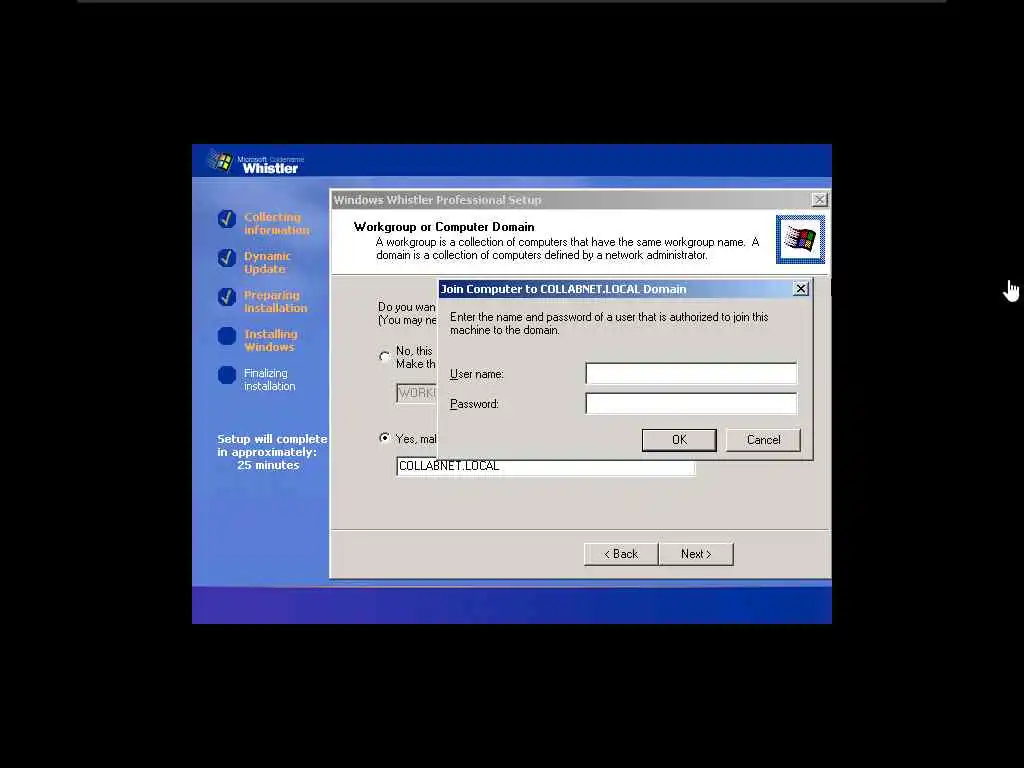
Task: Close the Windows Whistler Professional Setup window
Action: click(819, 200)
